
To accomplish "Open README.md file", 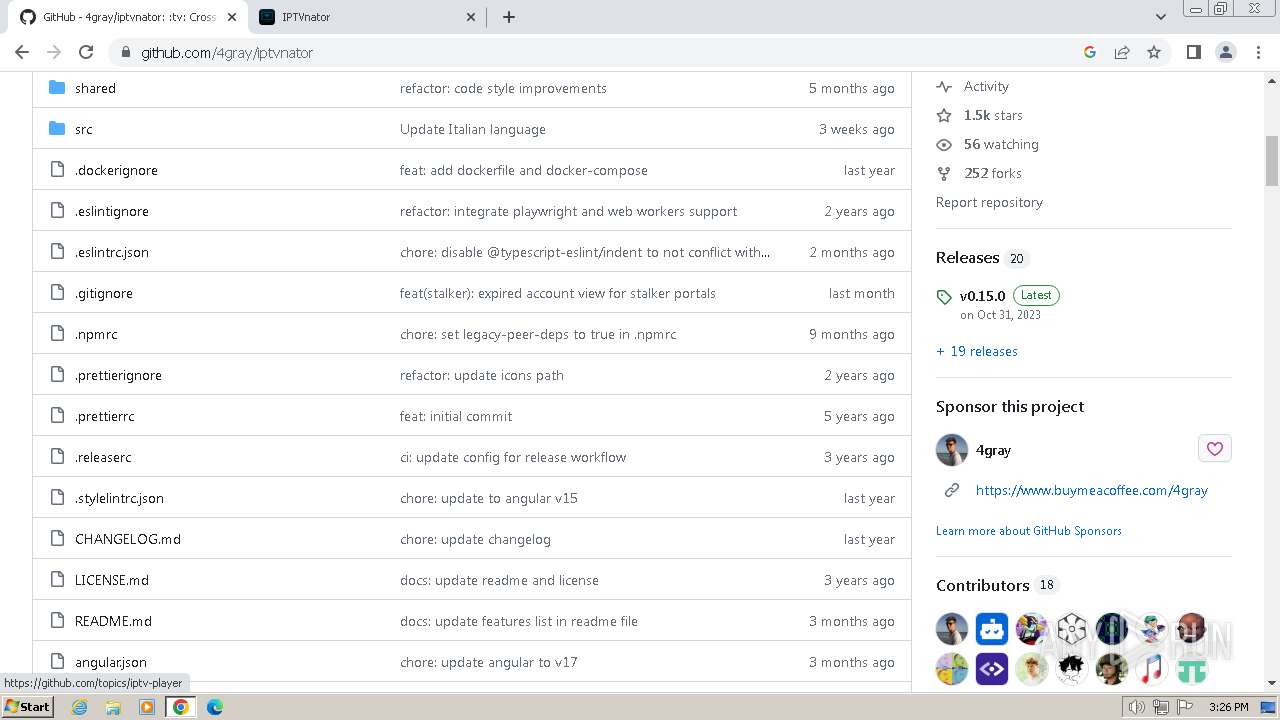I will pos(113,621).
